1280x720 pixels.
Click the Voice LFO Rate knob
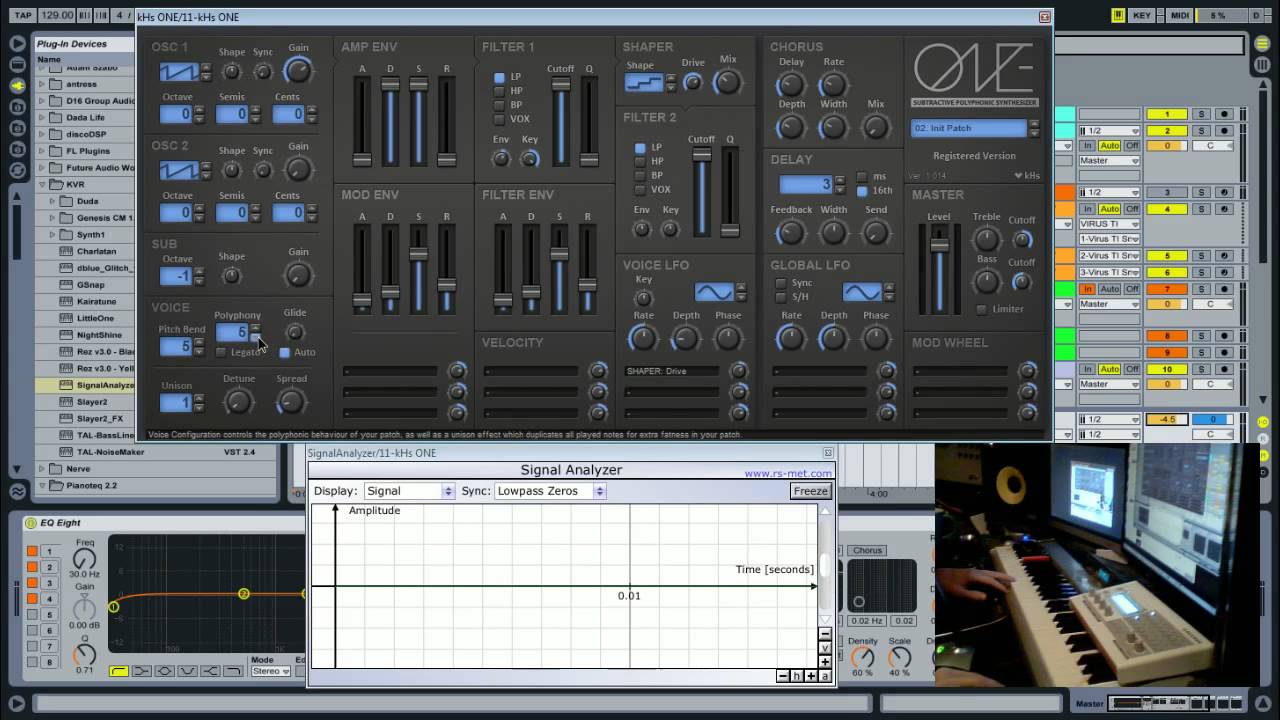[643, 338]
